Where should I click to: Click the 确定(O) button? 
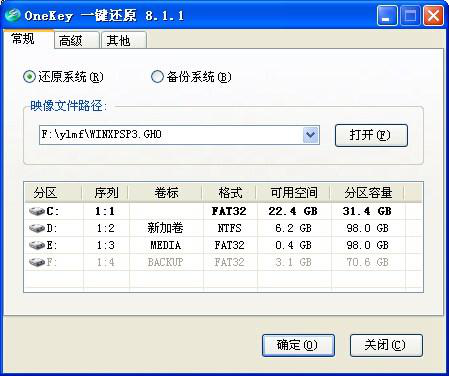[298, 345]
